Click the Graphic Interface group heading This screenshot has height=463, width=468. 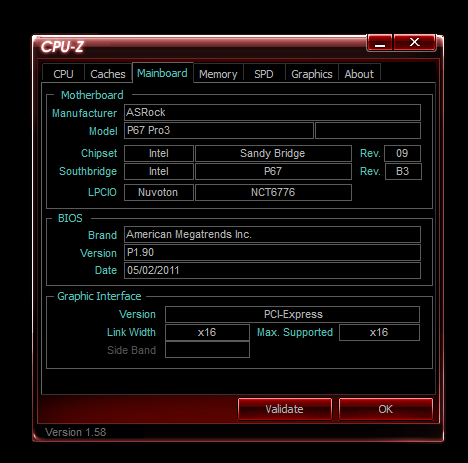click(x=99, y=296)
